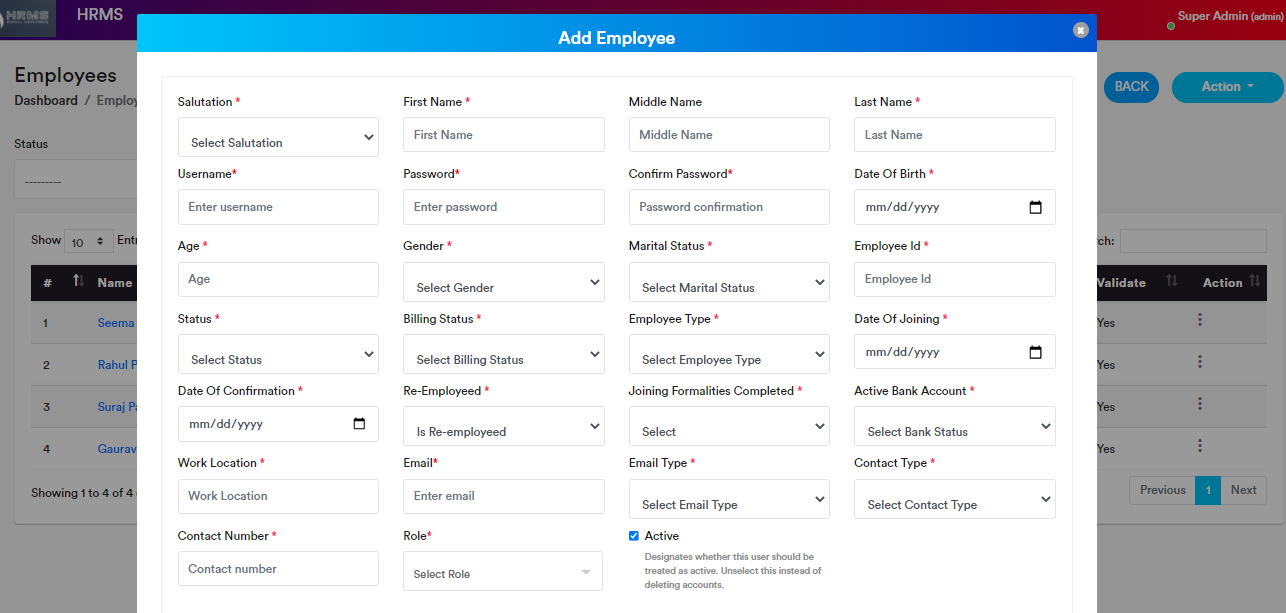This screenshot has width=1286, height=613.
Task: Click the First Name input field
Action: click(x=503, y=135)
